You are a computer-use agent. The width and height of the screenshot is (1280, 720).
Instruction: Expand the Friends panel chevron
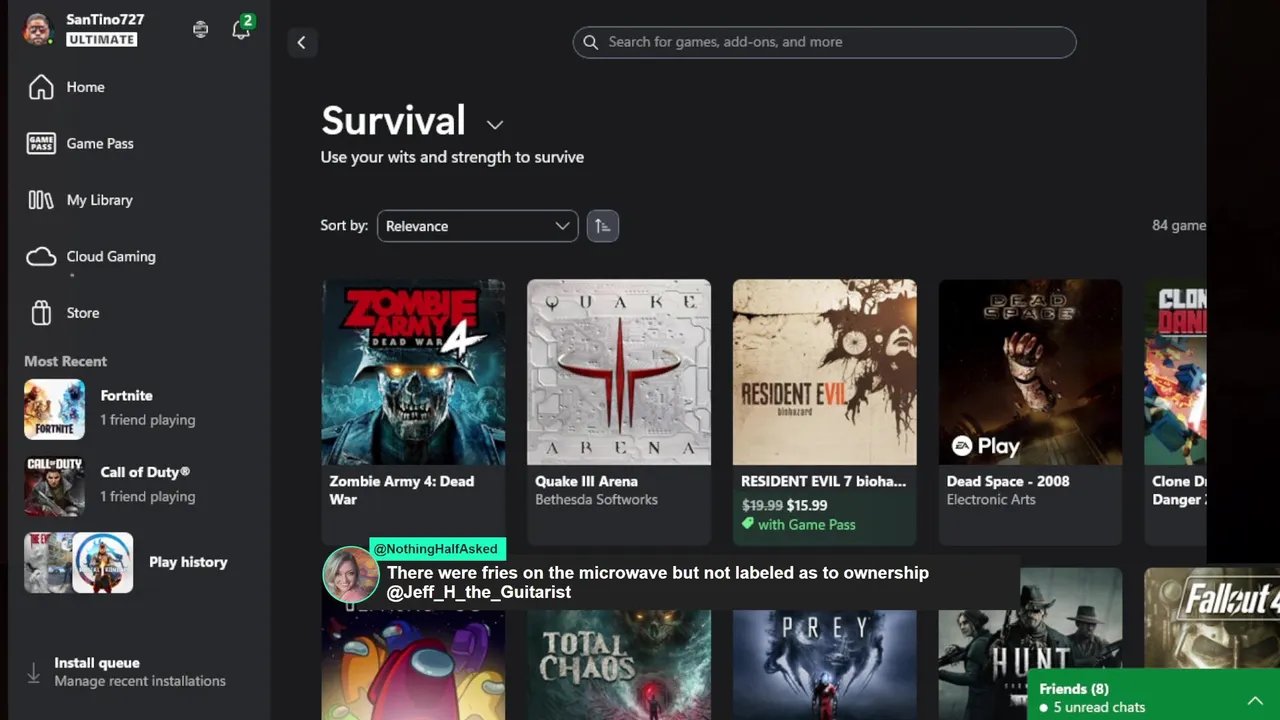(x=1255, y=701)
